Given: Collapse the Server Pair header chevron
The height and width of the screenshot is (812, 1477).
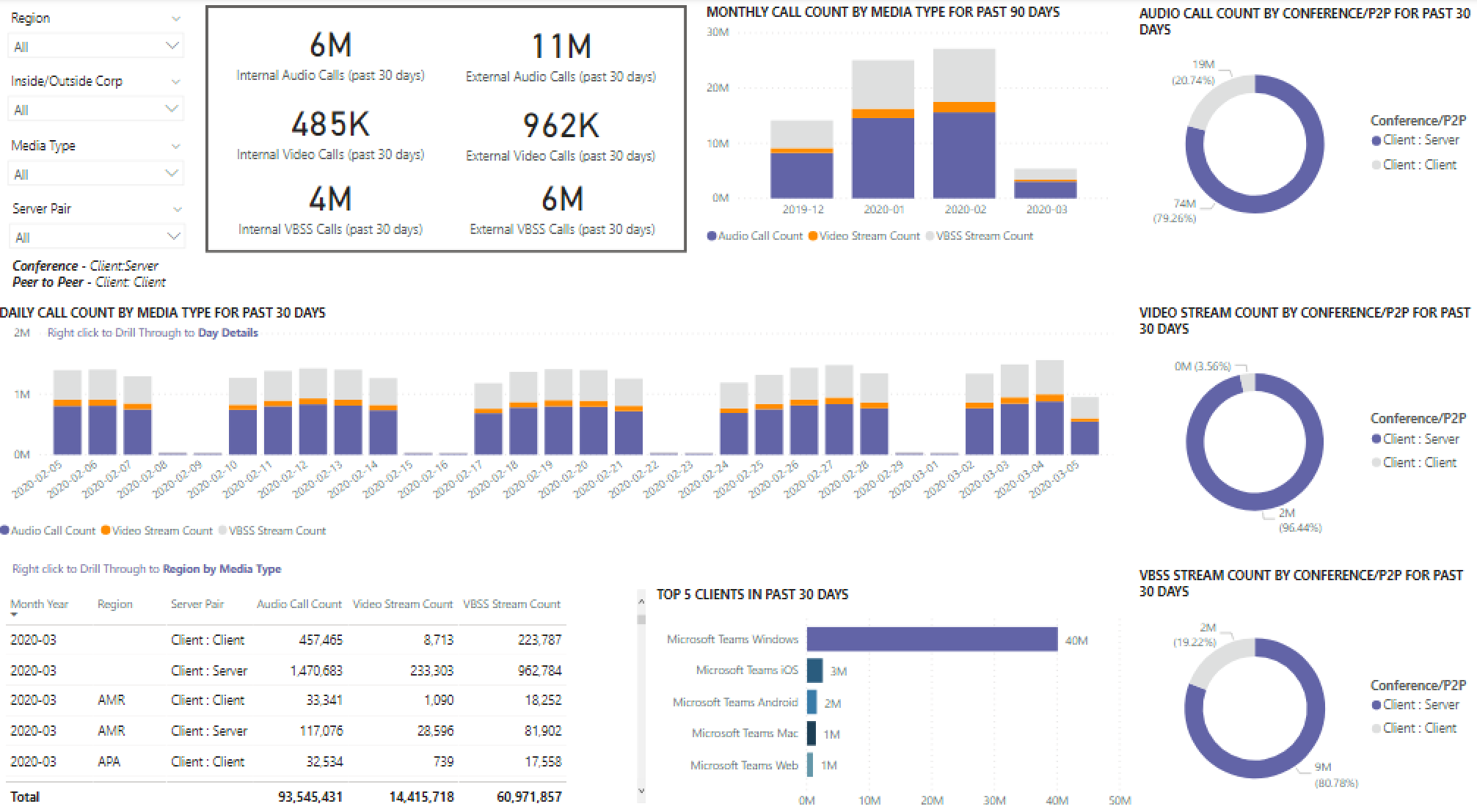Looking at the screenshot, I should tap(177, 209).
